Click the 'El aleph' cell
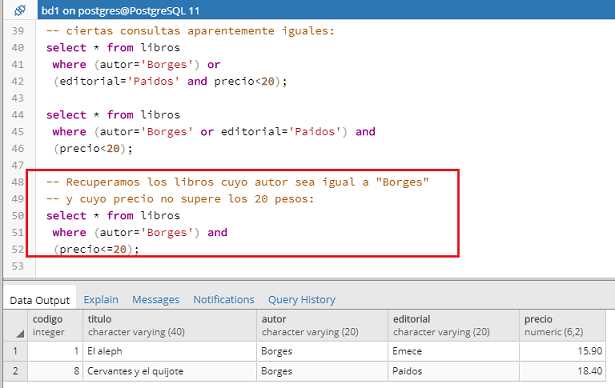The width and height of the screenshot is (615, 388). click(170, 351)
